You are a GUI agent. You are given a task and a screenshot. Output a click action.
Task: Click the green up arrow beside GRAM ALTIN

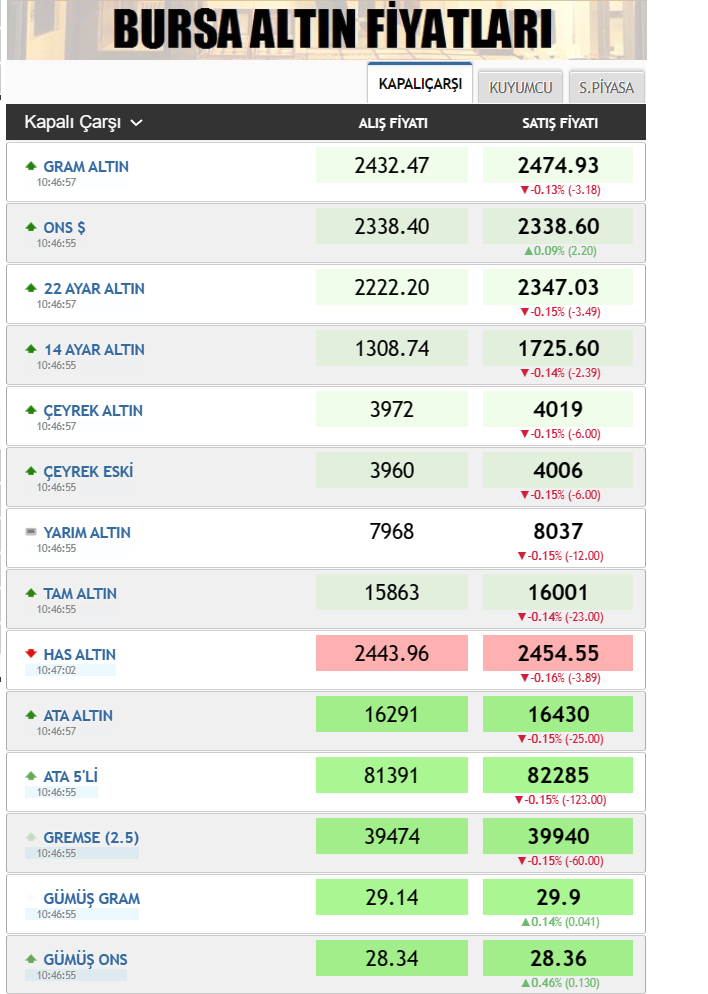[31, 166]
